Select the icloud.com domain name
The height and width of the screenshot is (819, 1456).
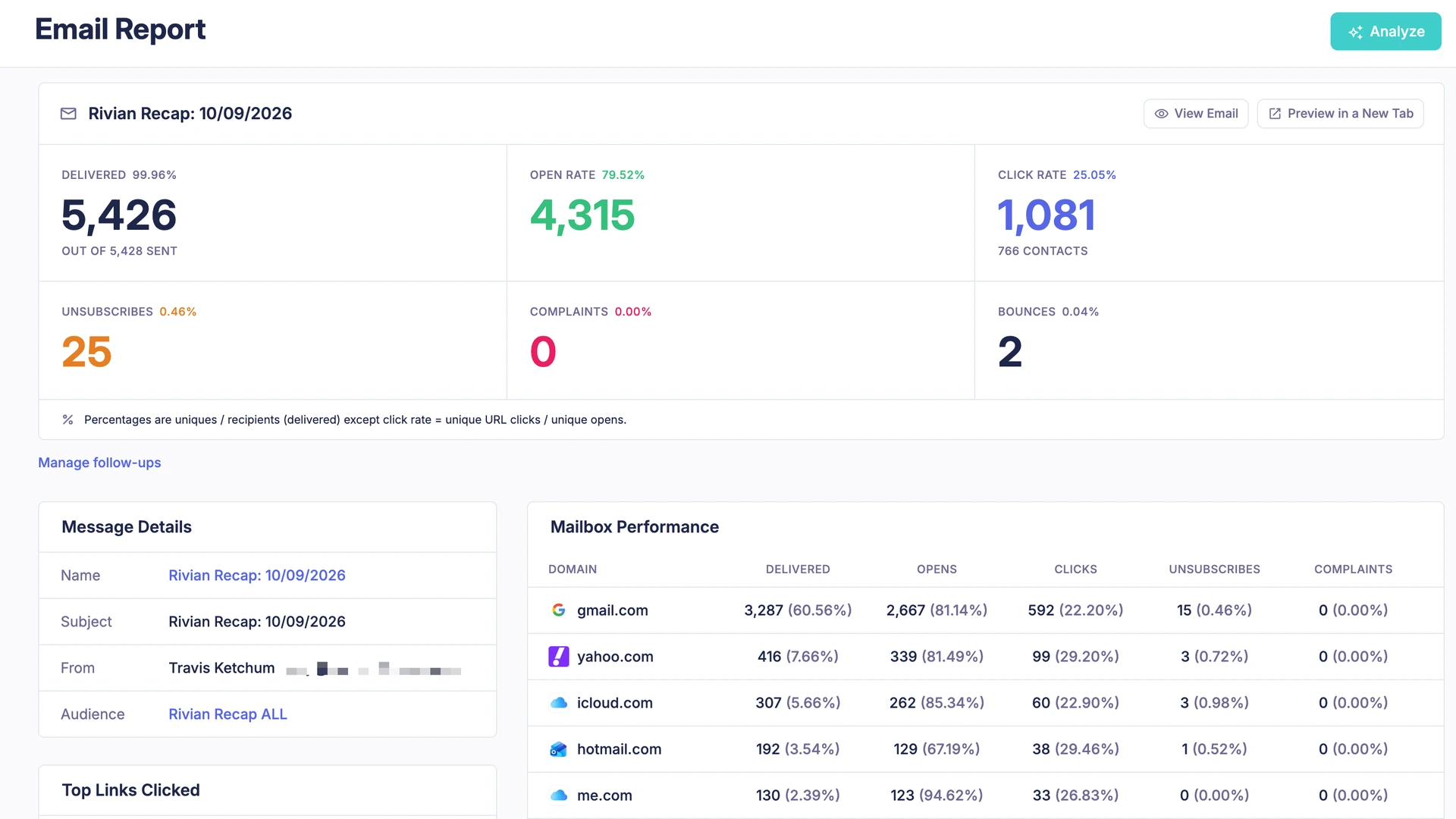click(615, 703)
